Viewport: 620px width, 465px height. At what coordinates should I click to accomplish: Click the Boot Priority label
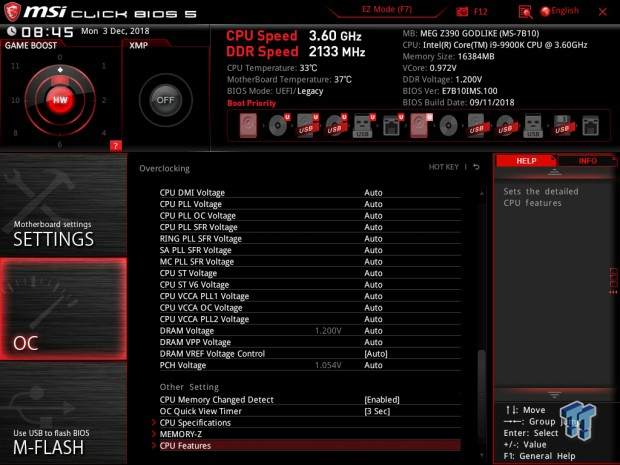[x=251, y=103]
